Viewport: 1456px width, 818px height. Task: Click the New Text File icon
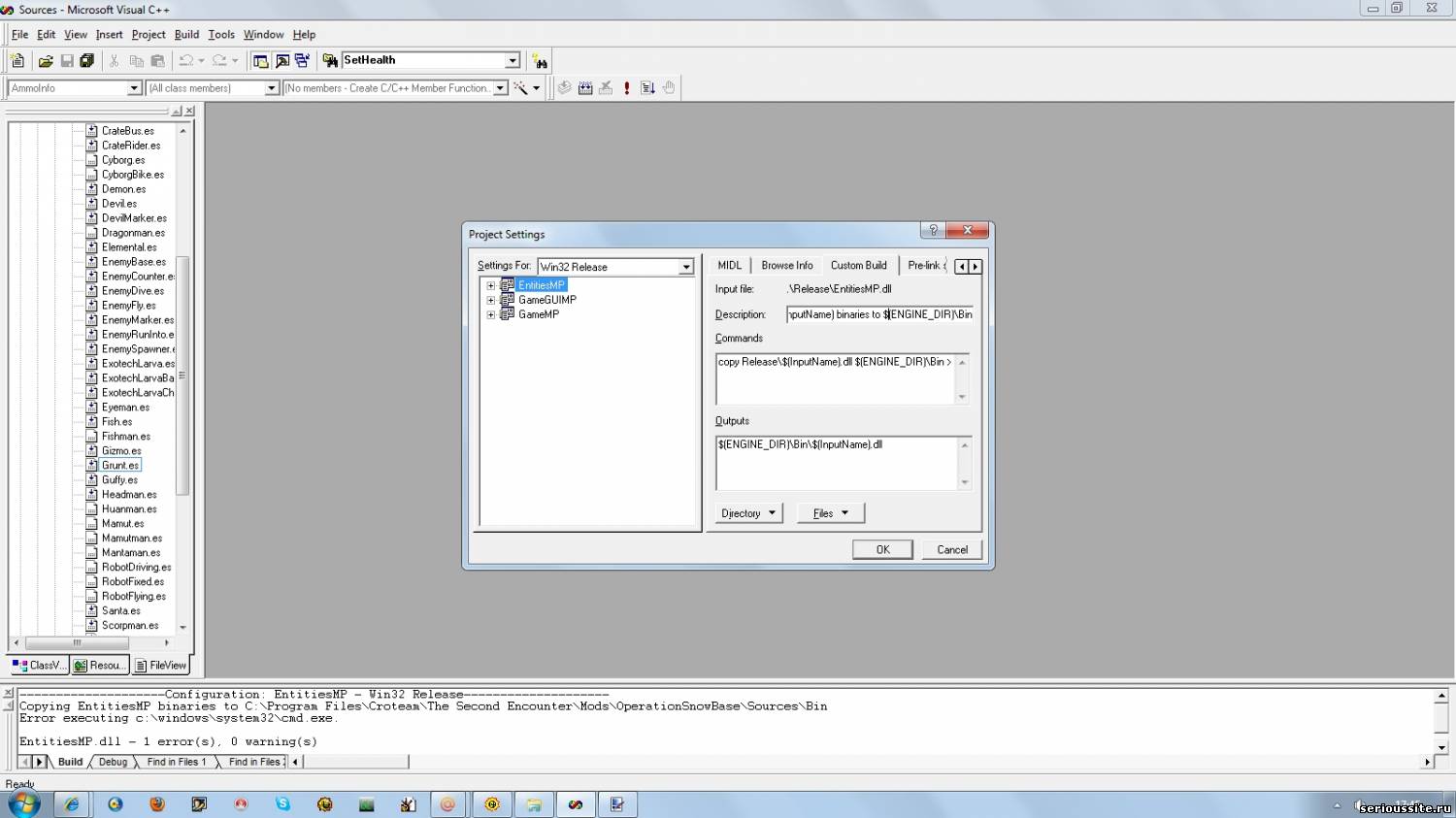tap(17, 61)
